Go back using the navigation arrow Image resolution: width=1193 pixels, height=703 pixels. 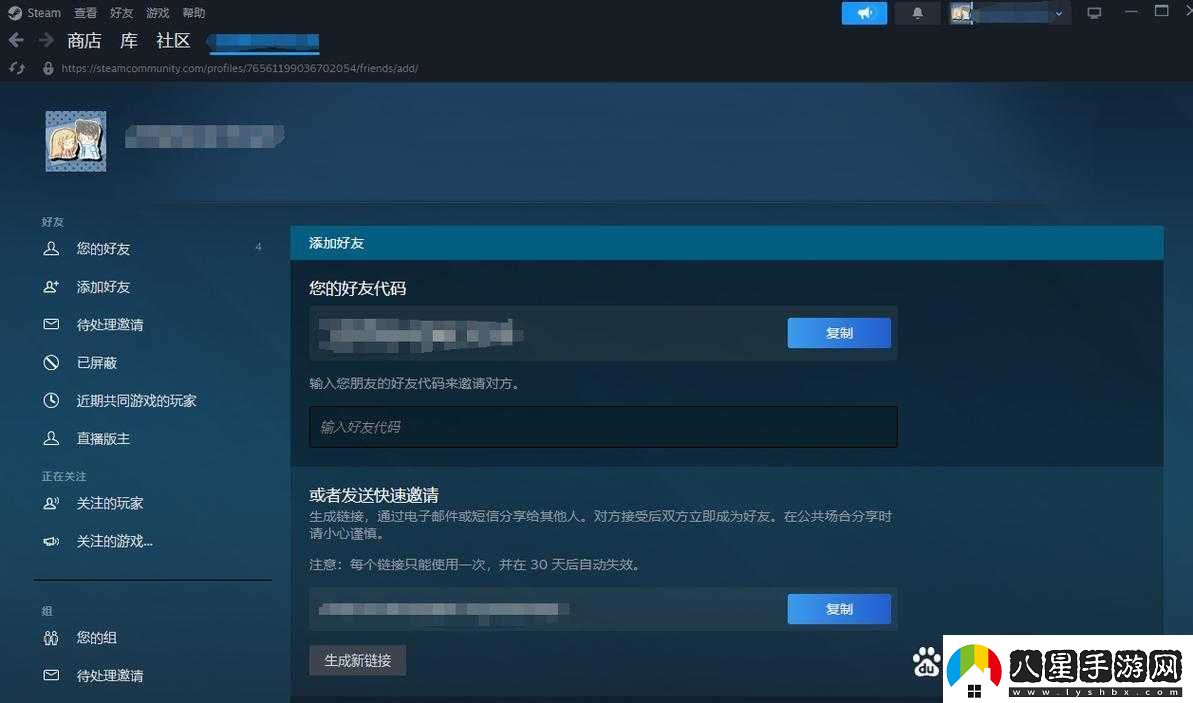click(16, 40)
